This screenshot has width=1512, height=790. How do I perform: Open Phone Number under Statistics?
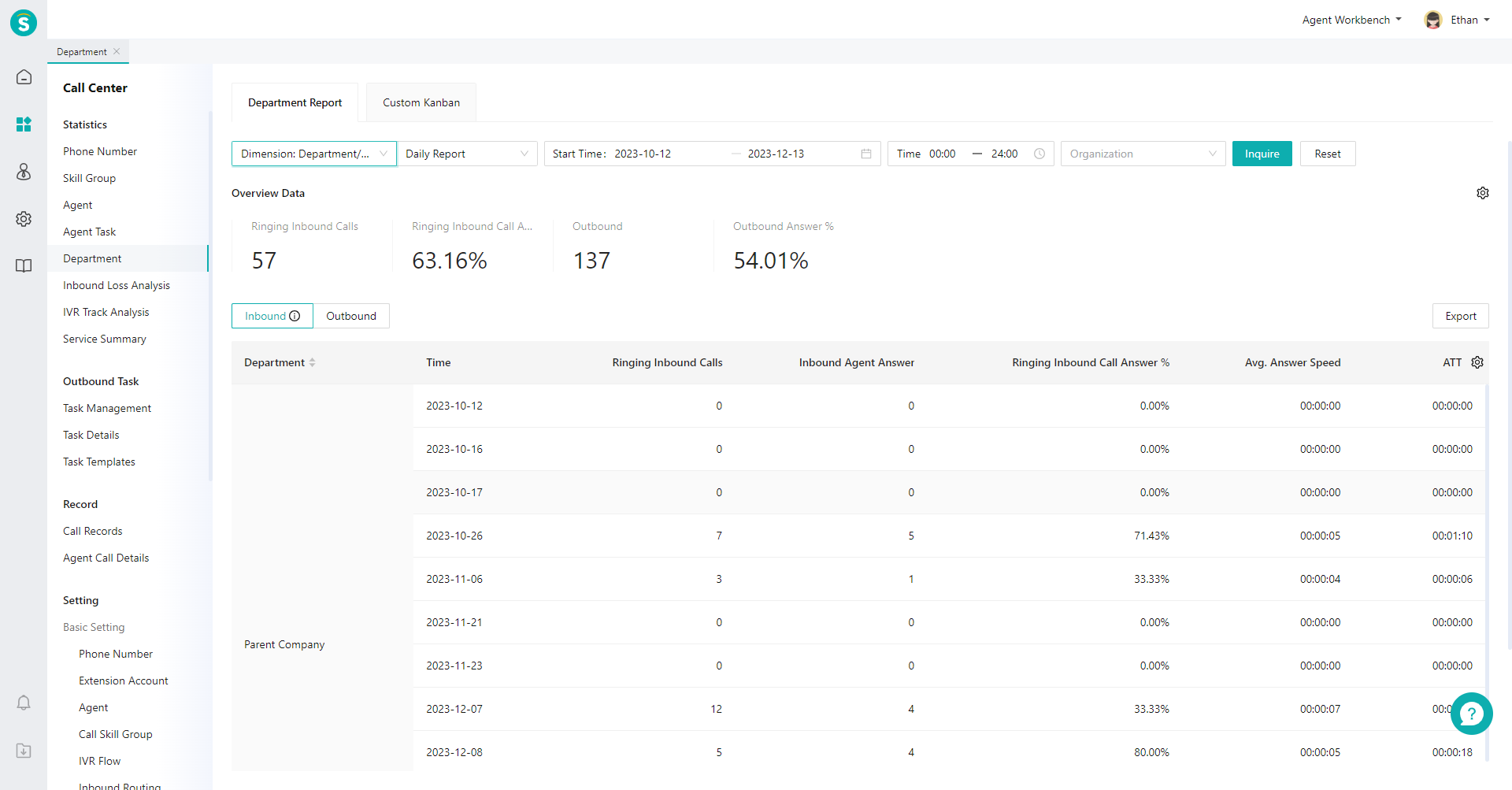tap(100, 151)
